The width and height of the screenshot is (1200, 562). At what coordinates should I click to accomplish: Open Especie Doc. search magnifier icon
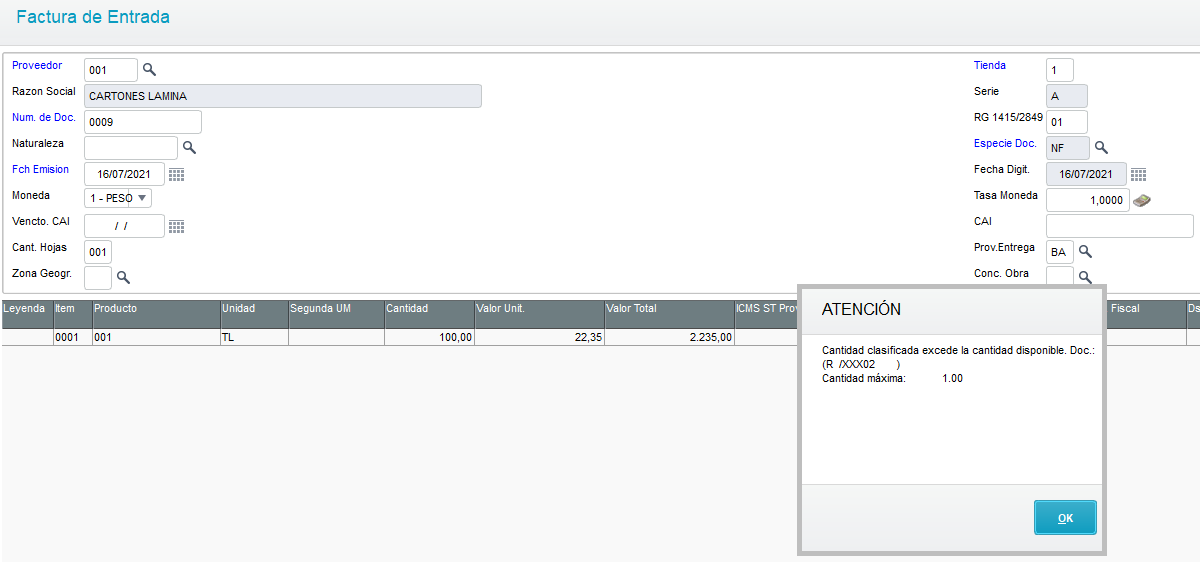point(1101,148)
